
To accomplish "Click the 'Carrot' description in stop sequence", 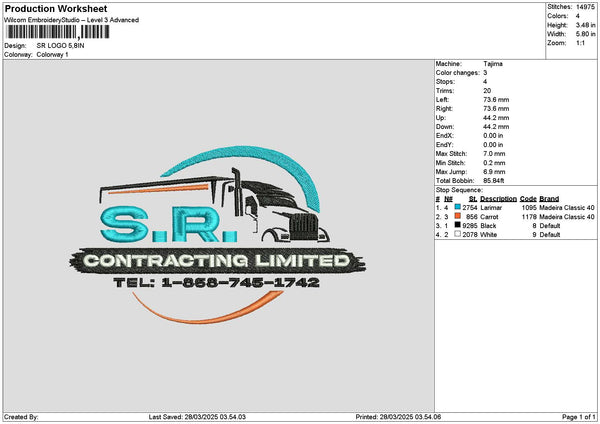I will [489, 217].
